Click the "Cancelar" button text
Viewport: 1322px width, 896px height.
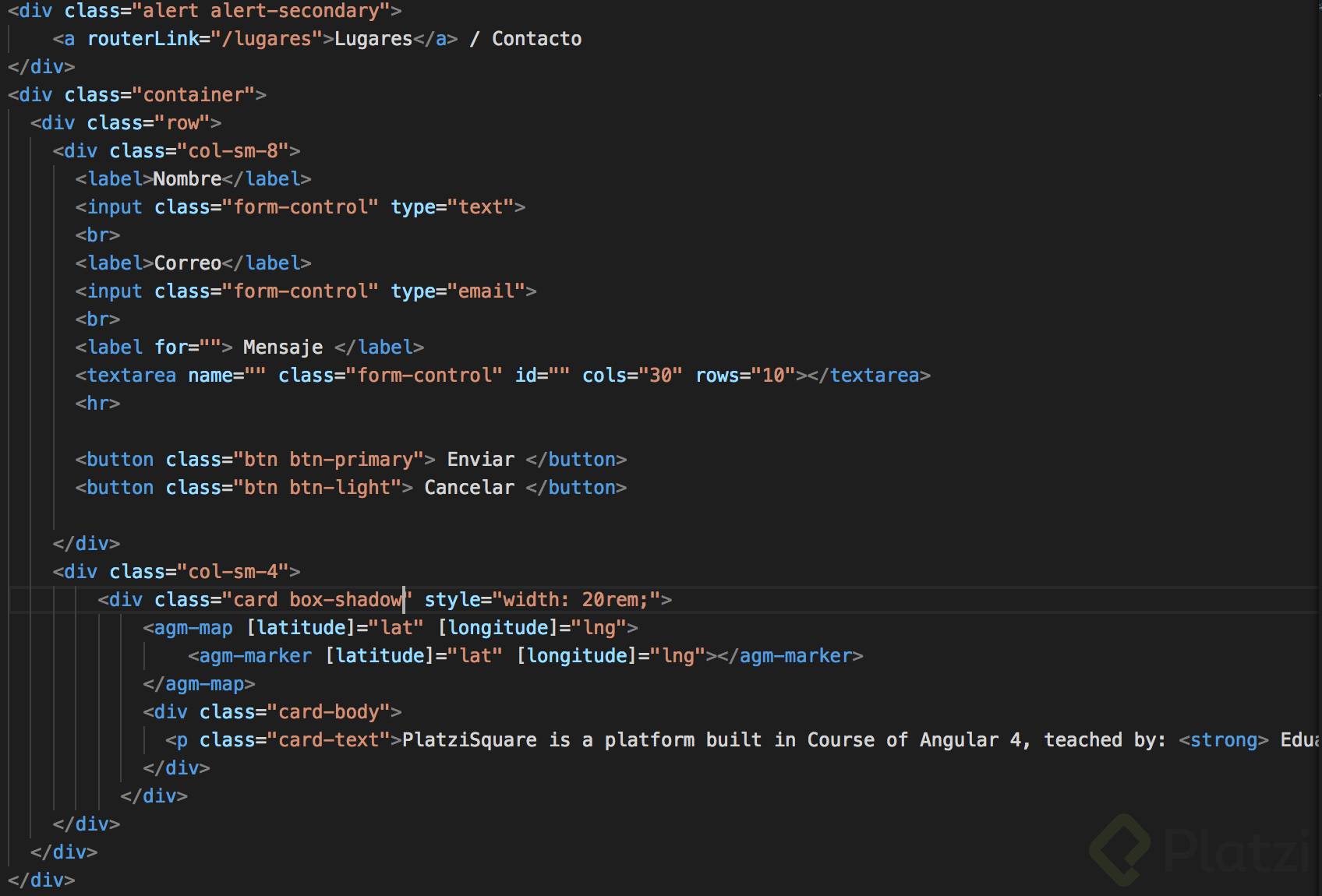[x=469, y=488]
